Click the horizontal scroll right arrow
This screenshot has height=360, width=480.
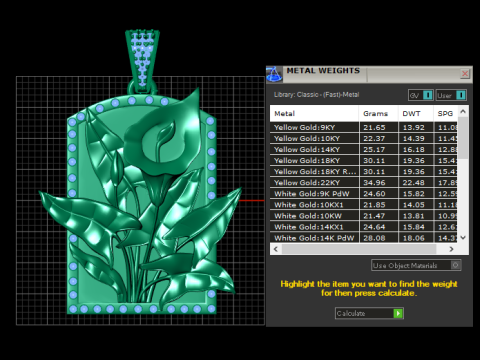(451, 249)
